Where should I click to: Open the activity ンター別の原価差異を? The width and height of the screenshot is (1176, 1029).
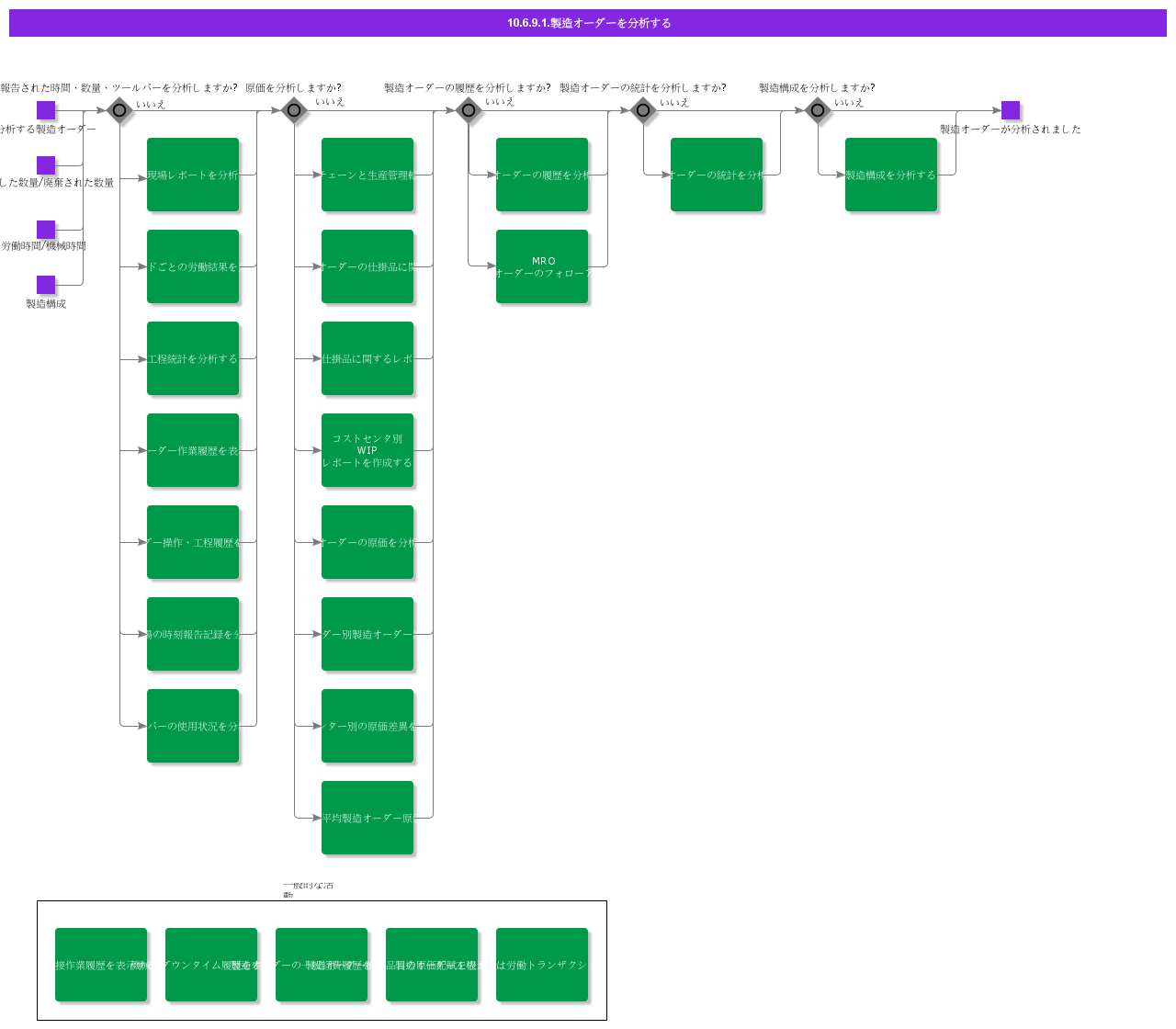pos(367,726)
